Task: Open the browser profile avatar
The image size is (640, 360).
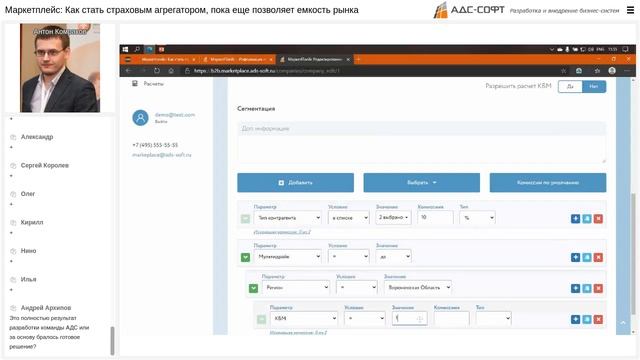Action: coord(612,71)
